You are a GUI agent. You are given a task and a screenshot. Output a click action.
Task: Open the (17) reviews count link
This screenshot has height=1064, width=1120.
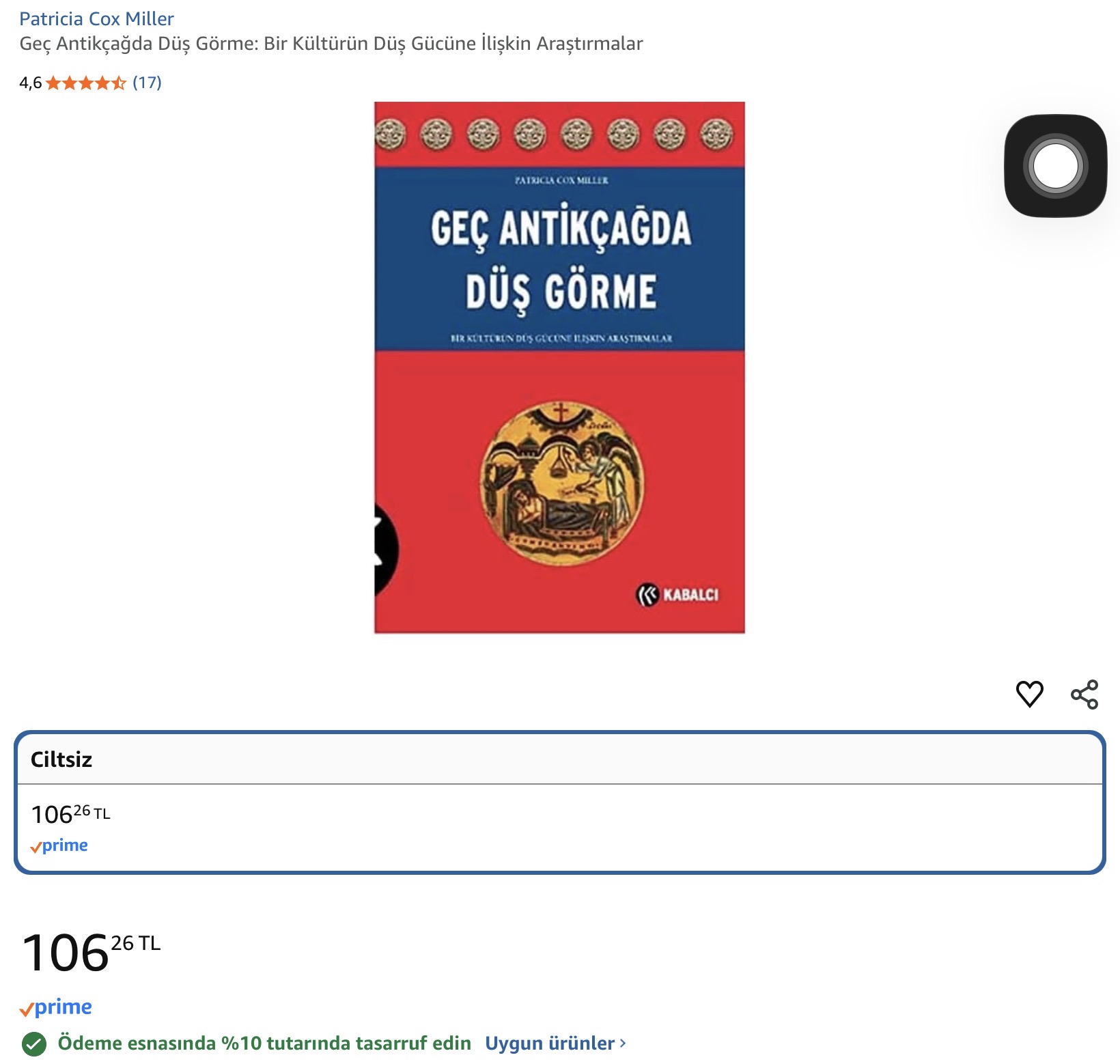pos(147,83)
